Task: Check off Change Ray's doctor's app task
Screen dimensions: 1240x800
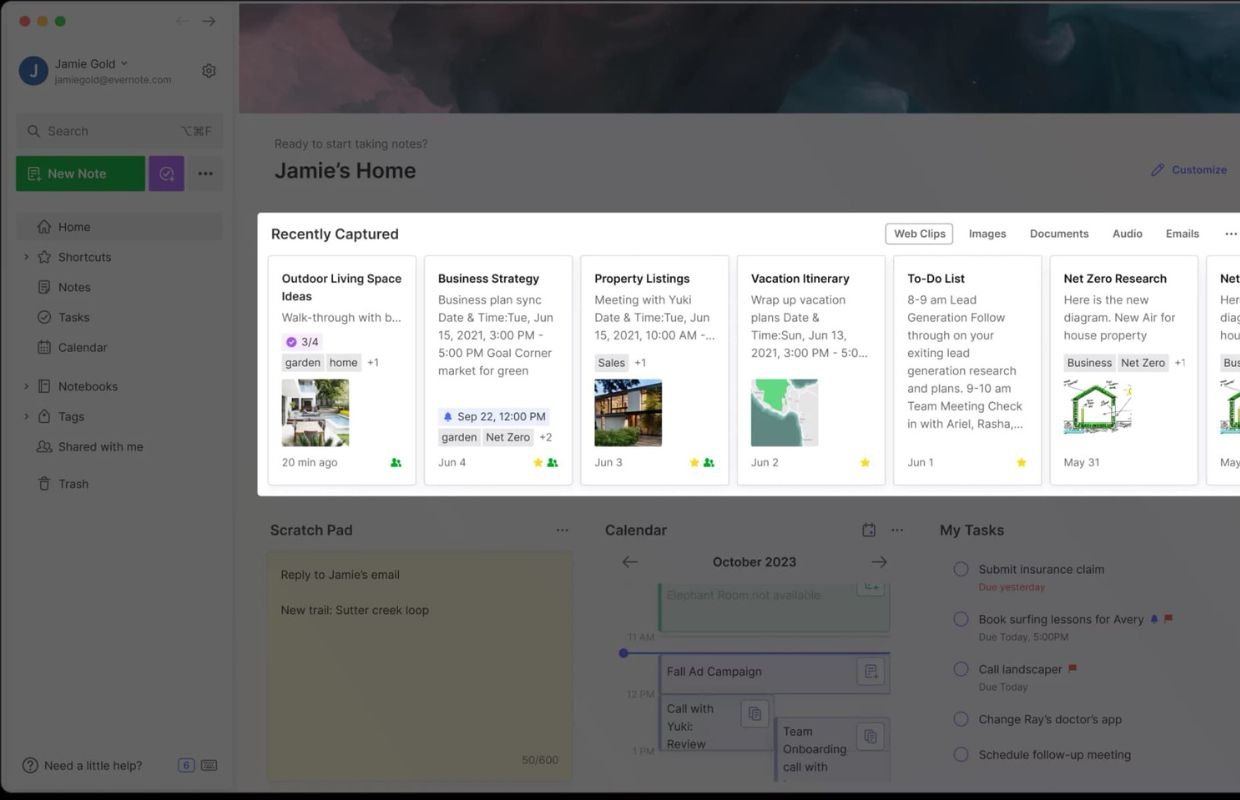Action: (x=961, y=719)
